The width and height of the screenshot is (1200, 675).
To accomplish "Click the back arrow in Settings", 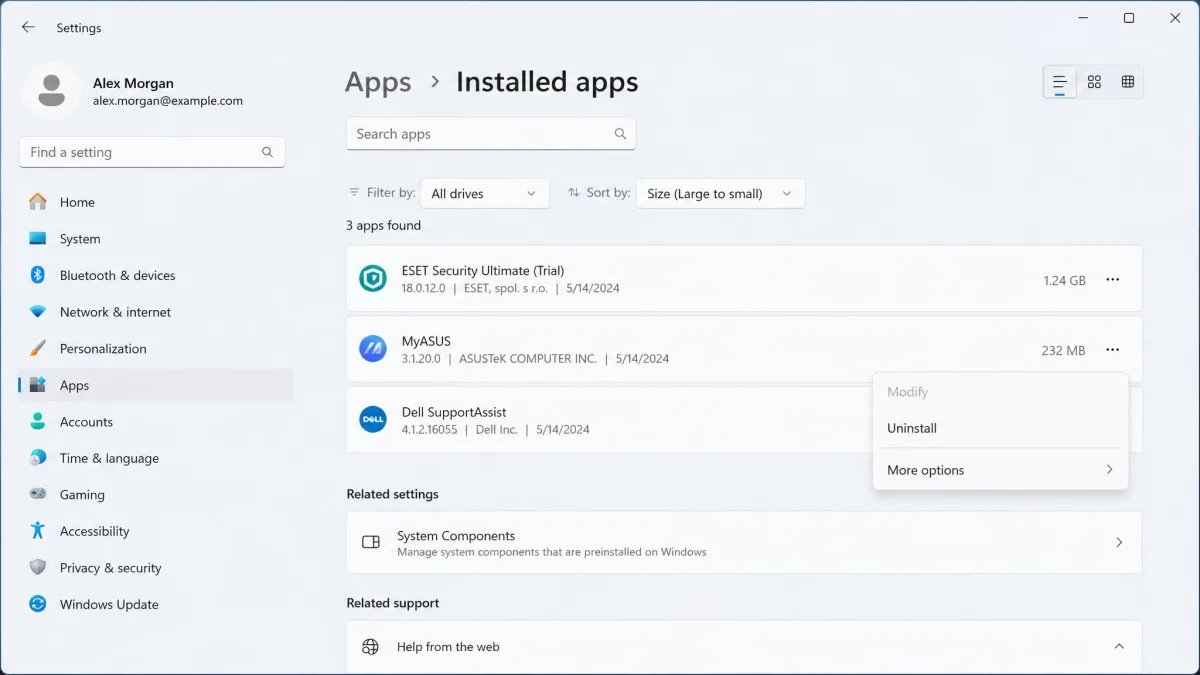I will pos(28,27).
